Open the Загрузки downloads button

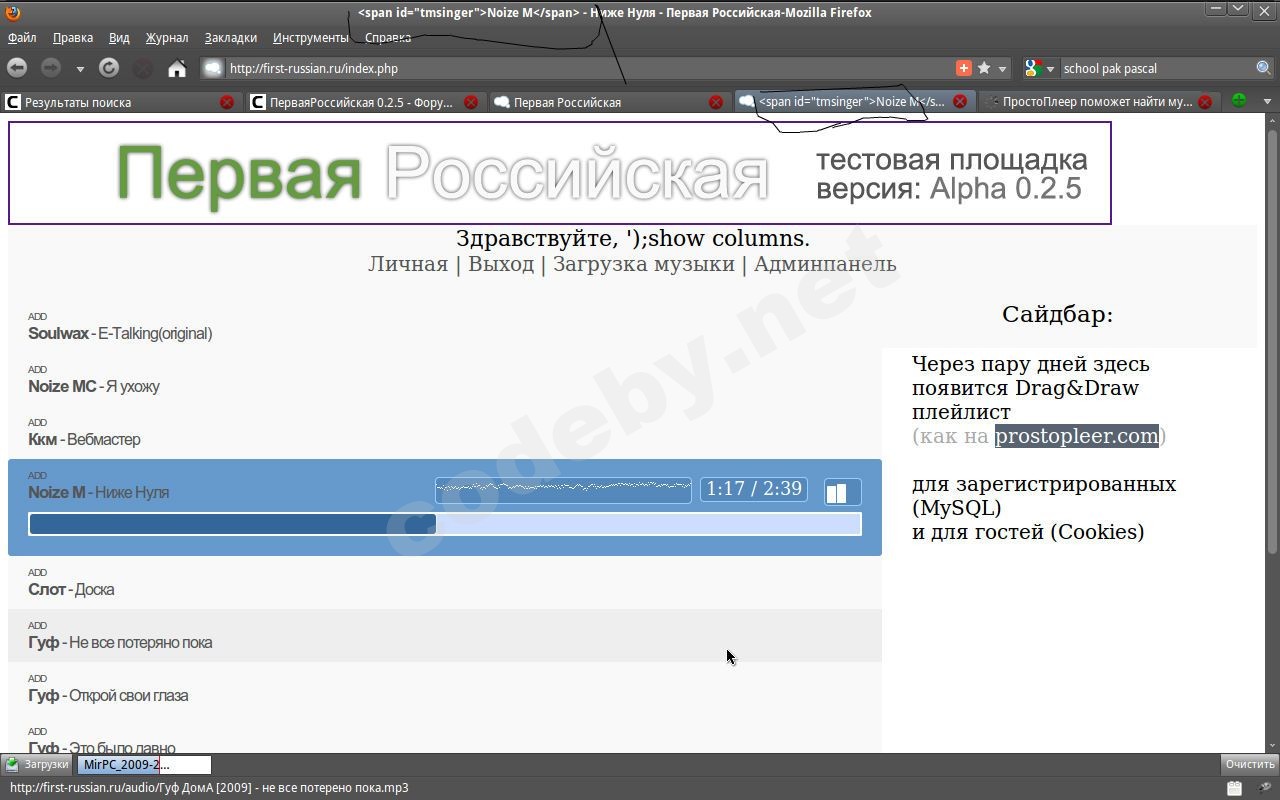pyautogui.click(x=37, y=765)
